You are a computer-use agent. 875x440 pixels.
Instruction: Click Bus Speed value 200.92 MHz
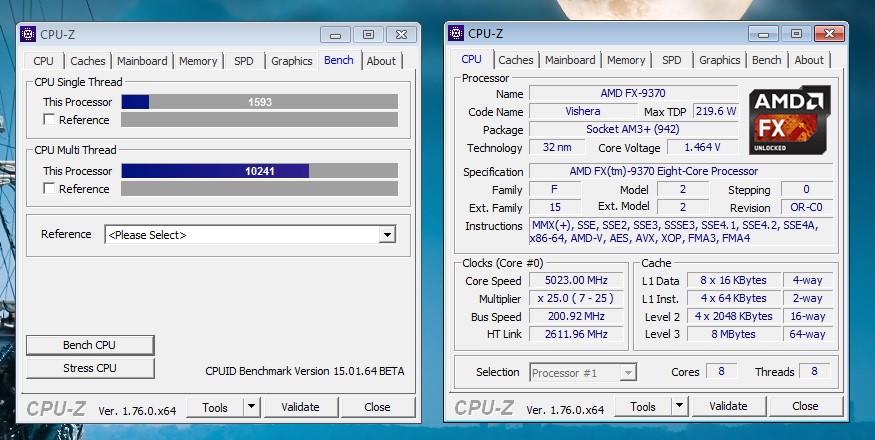pos(576,316)
